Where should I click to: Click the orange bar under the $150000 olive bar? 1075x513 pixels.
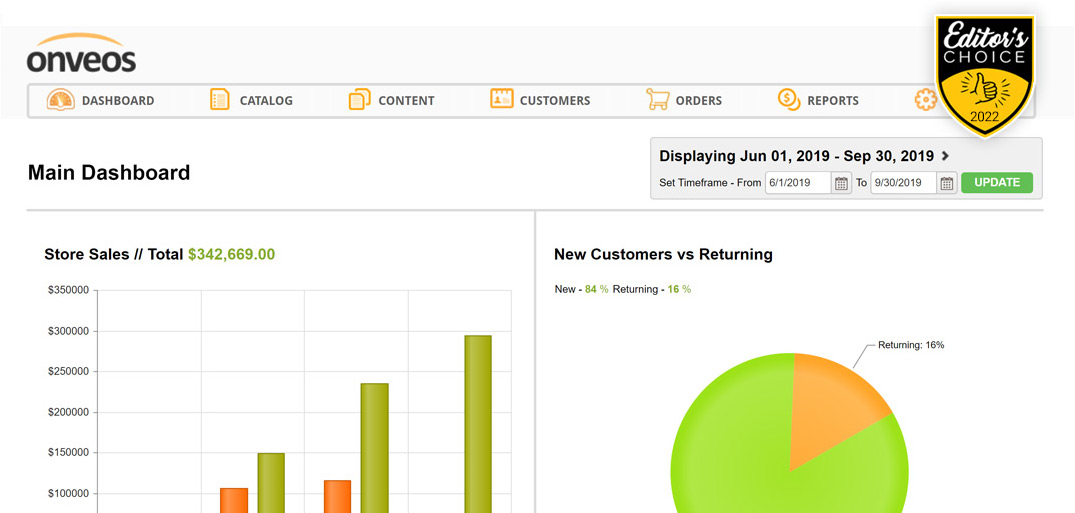pos(234,501)
